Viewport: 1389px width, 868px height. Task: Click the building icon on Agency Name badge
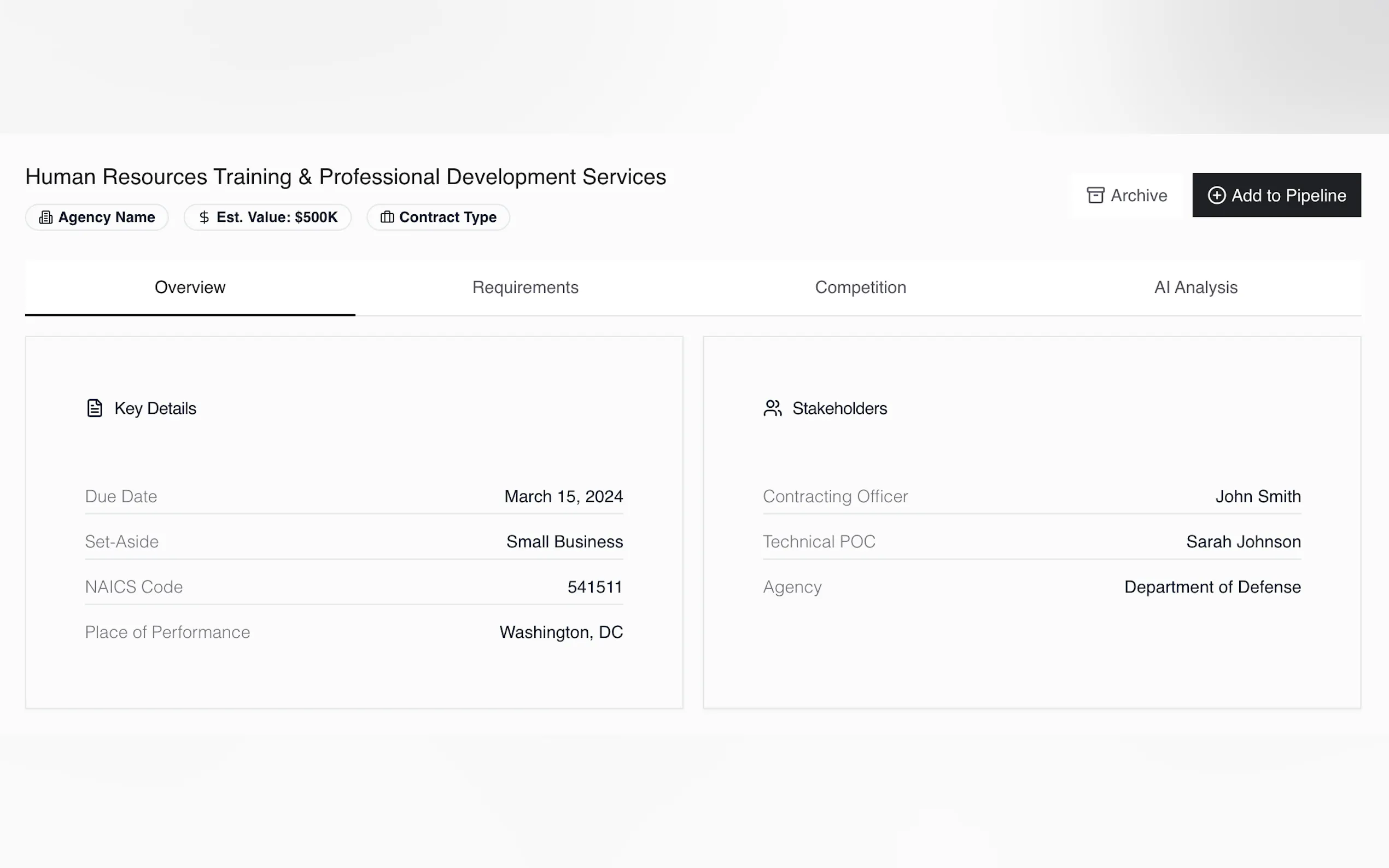[x=45, y=217]
